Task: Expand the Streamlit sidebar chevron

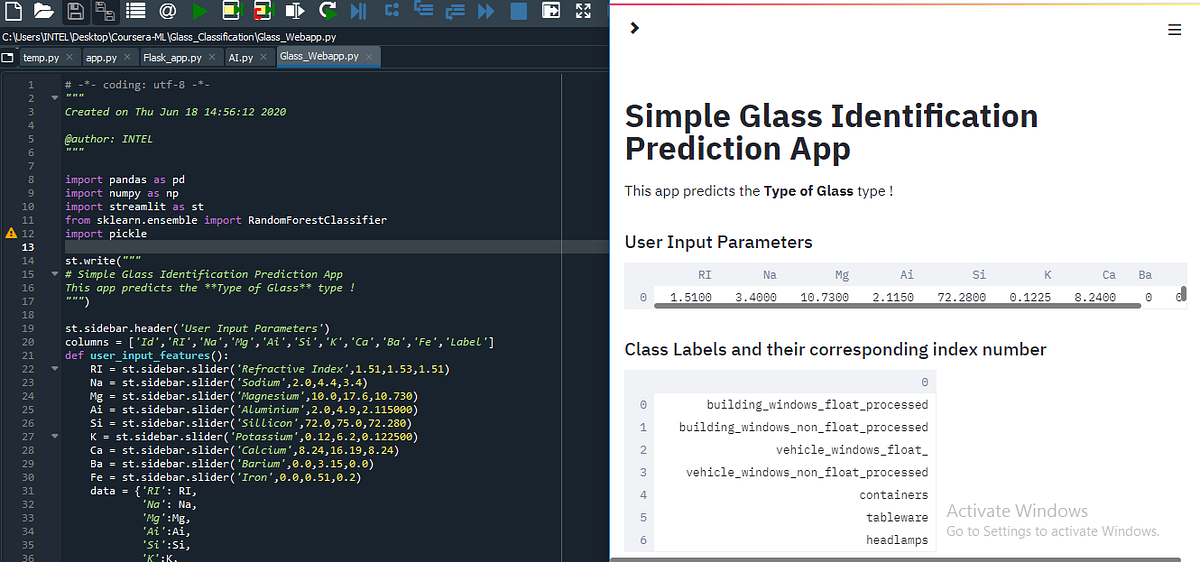Action: click(633, 28)
